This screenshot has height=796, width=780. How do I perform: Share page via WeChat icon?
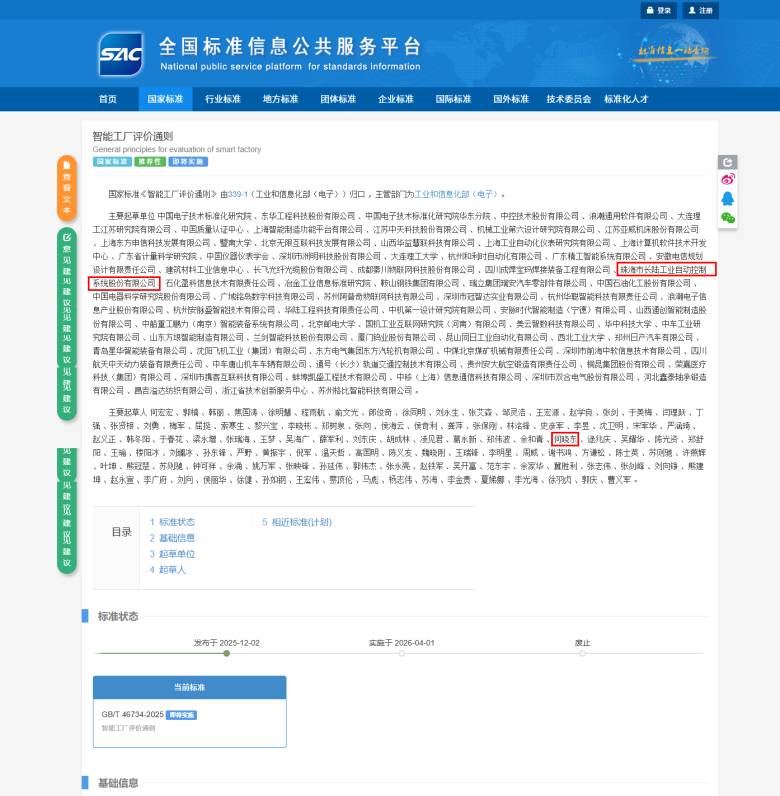coord(728,216)
